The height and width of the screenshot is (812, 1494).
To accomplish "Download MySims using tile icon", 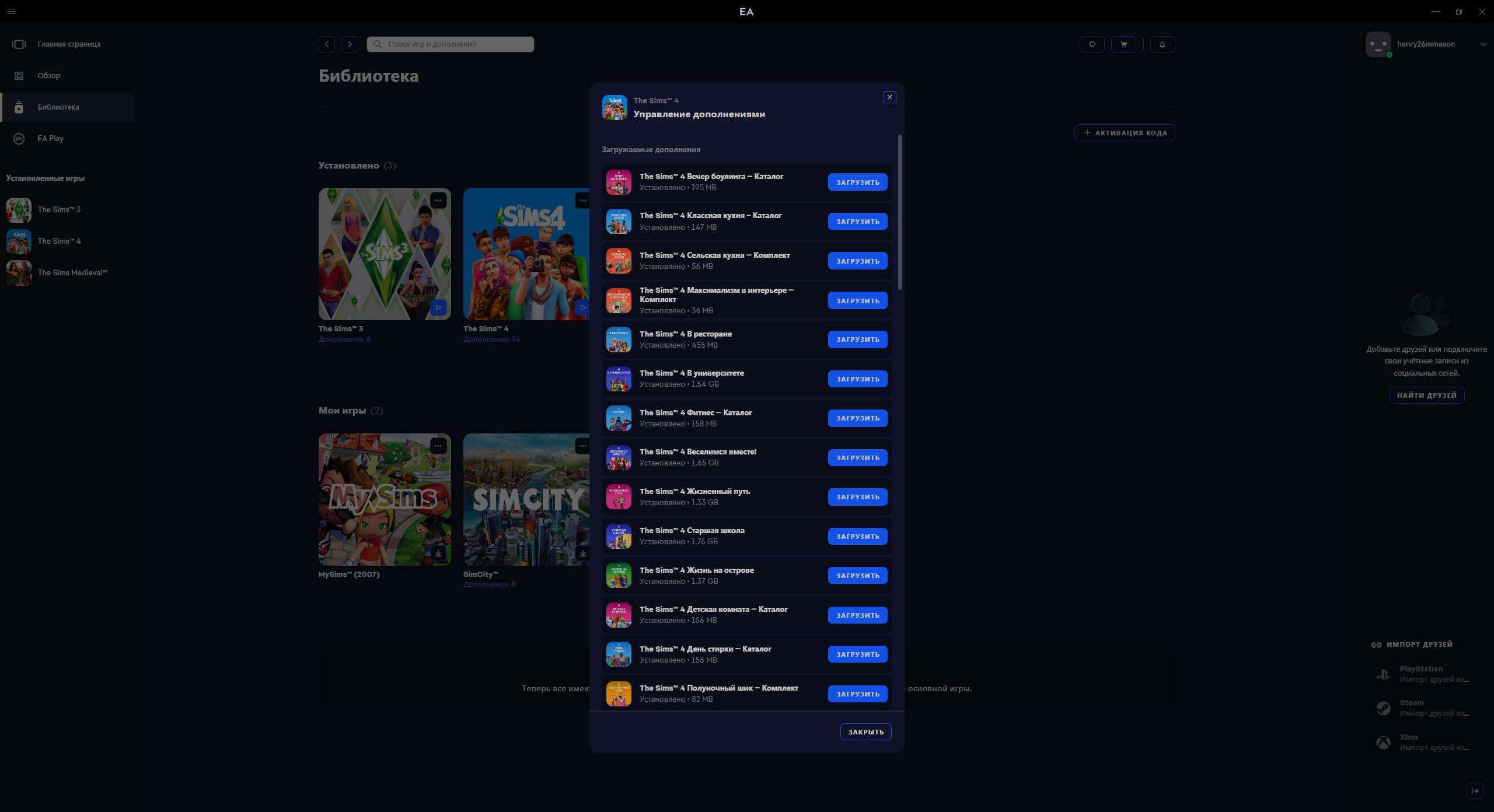I will click(438, 553).
